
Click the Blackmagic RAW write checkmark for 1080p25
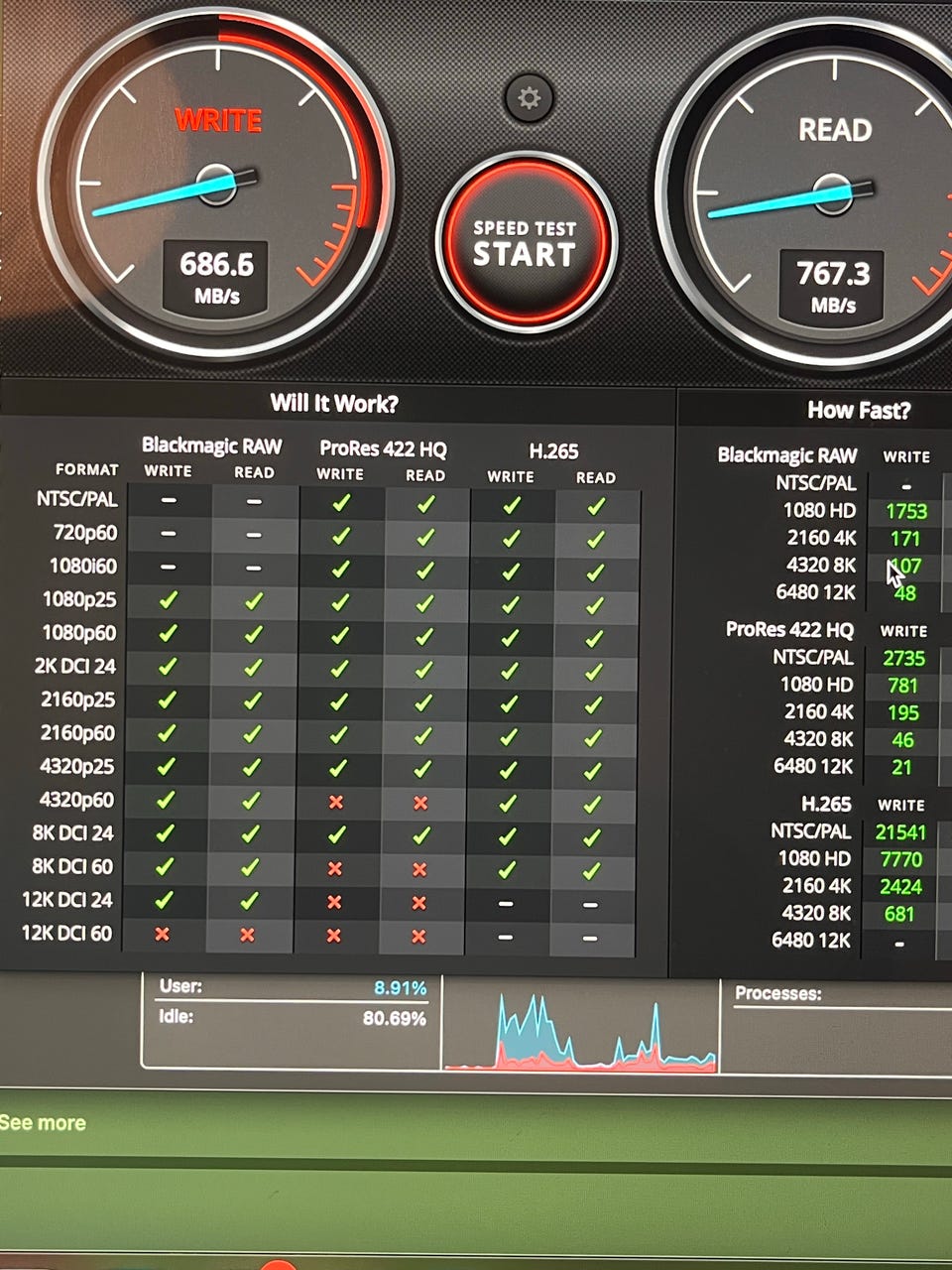pos(168,599)
